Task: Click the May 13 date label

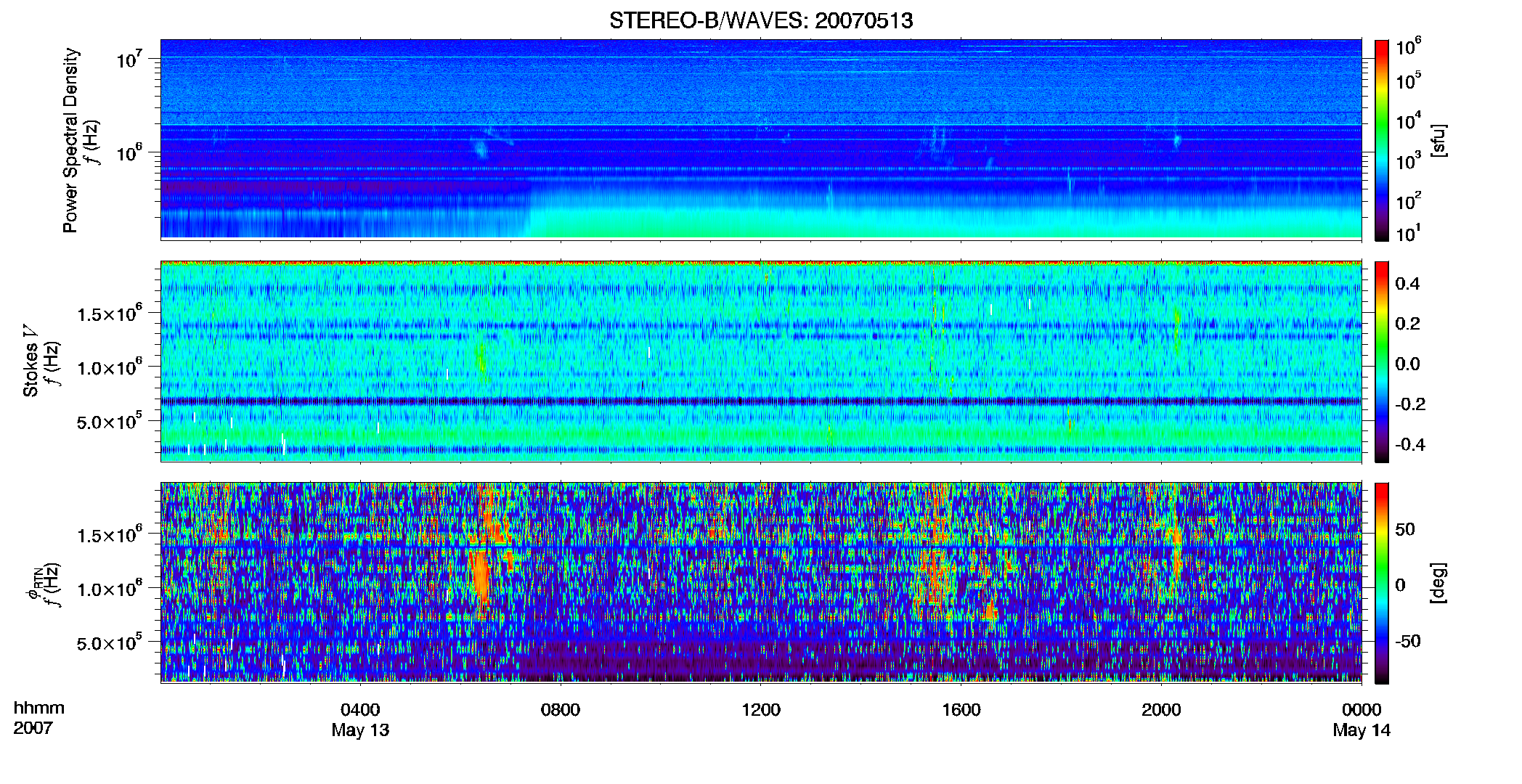Action: pyautogui.click(x=360, y=730)
